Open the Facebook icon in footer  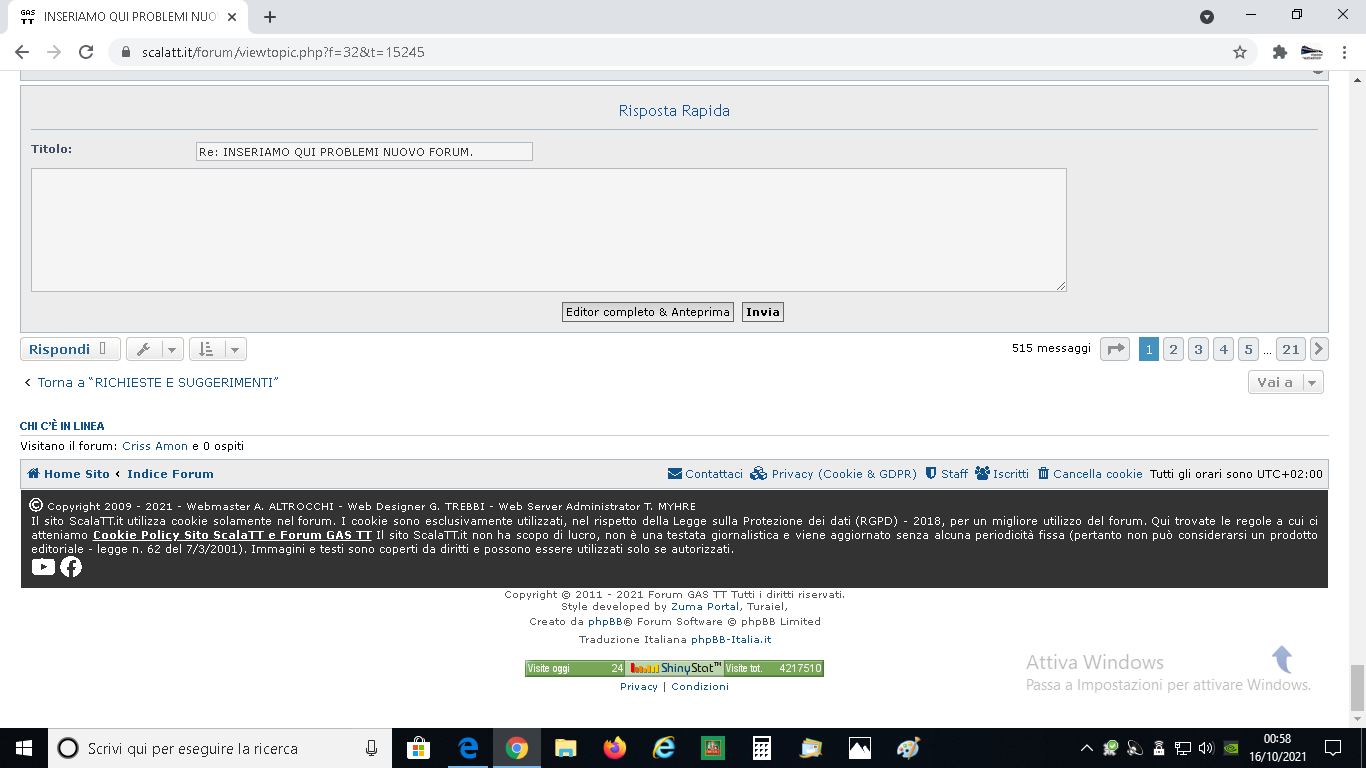pyautogui.click(x=71, y=567)
